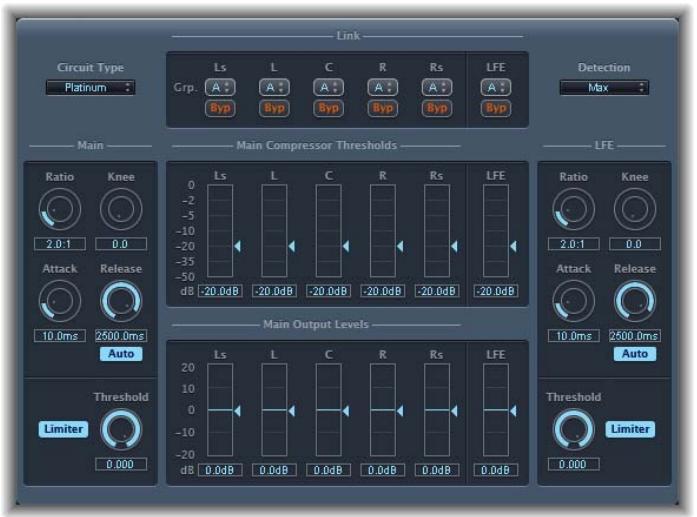
Task: Click C compressor threshold slider arrow
Action: pyautogui.click(x=346, y=246)
